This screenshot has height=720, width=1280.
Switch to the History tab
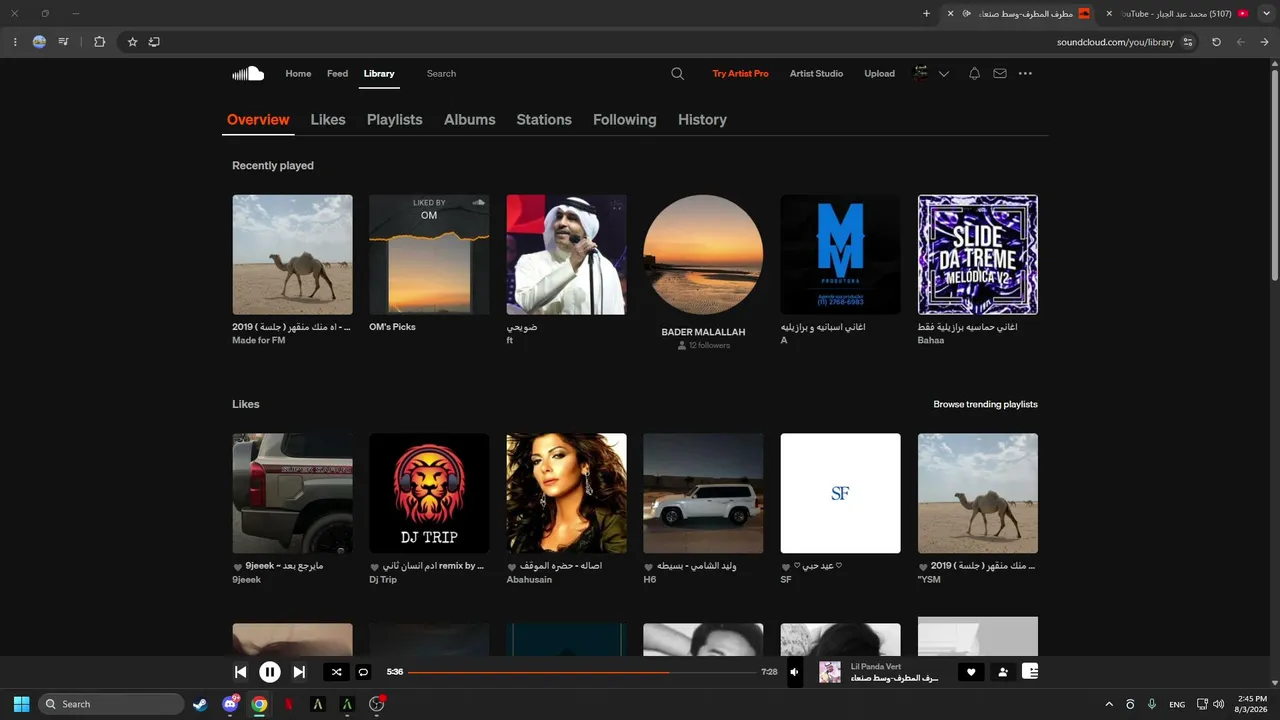click(x=702, y=119)
